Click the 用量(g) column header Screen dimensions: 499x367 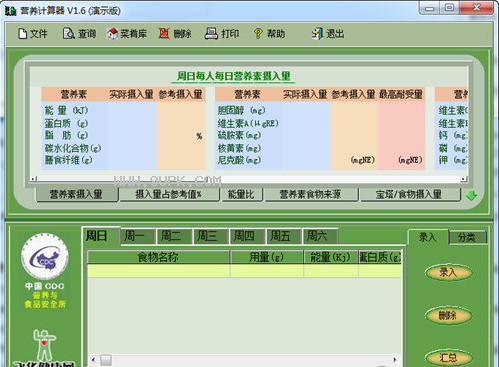266,257
